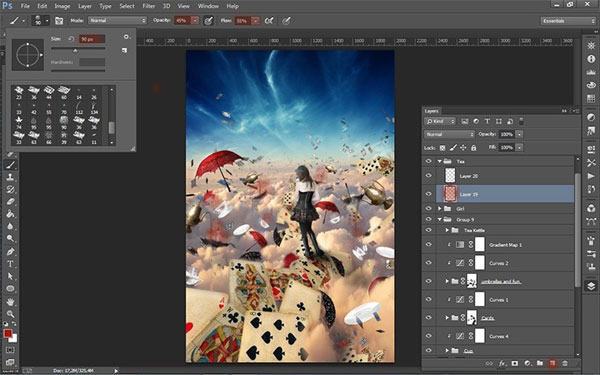This screenshot has height=375, width=600.
Task: Enable airbrush mode icon
Action: (269, 21)
